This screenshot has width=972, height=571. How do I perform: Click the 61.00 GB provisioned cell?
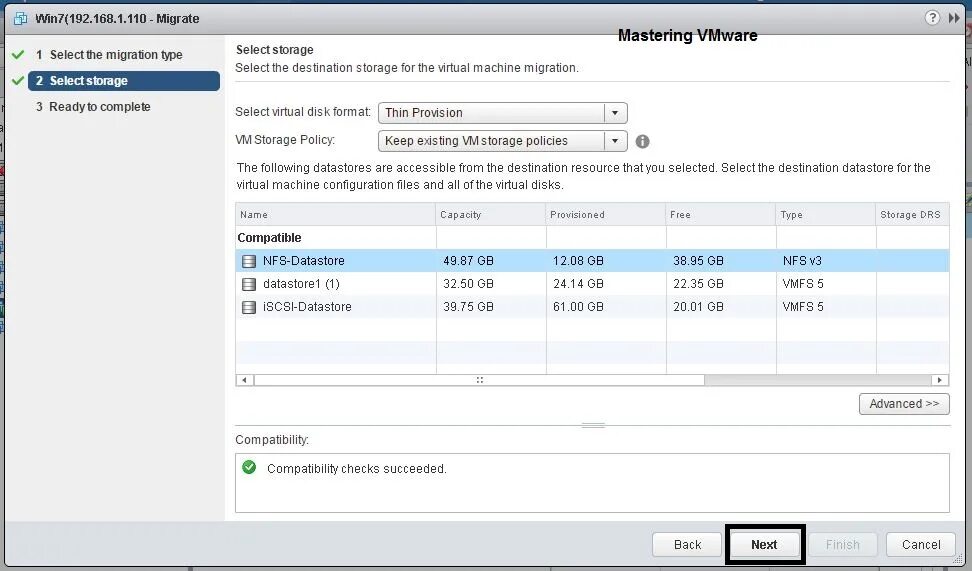[578, 307]
